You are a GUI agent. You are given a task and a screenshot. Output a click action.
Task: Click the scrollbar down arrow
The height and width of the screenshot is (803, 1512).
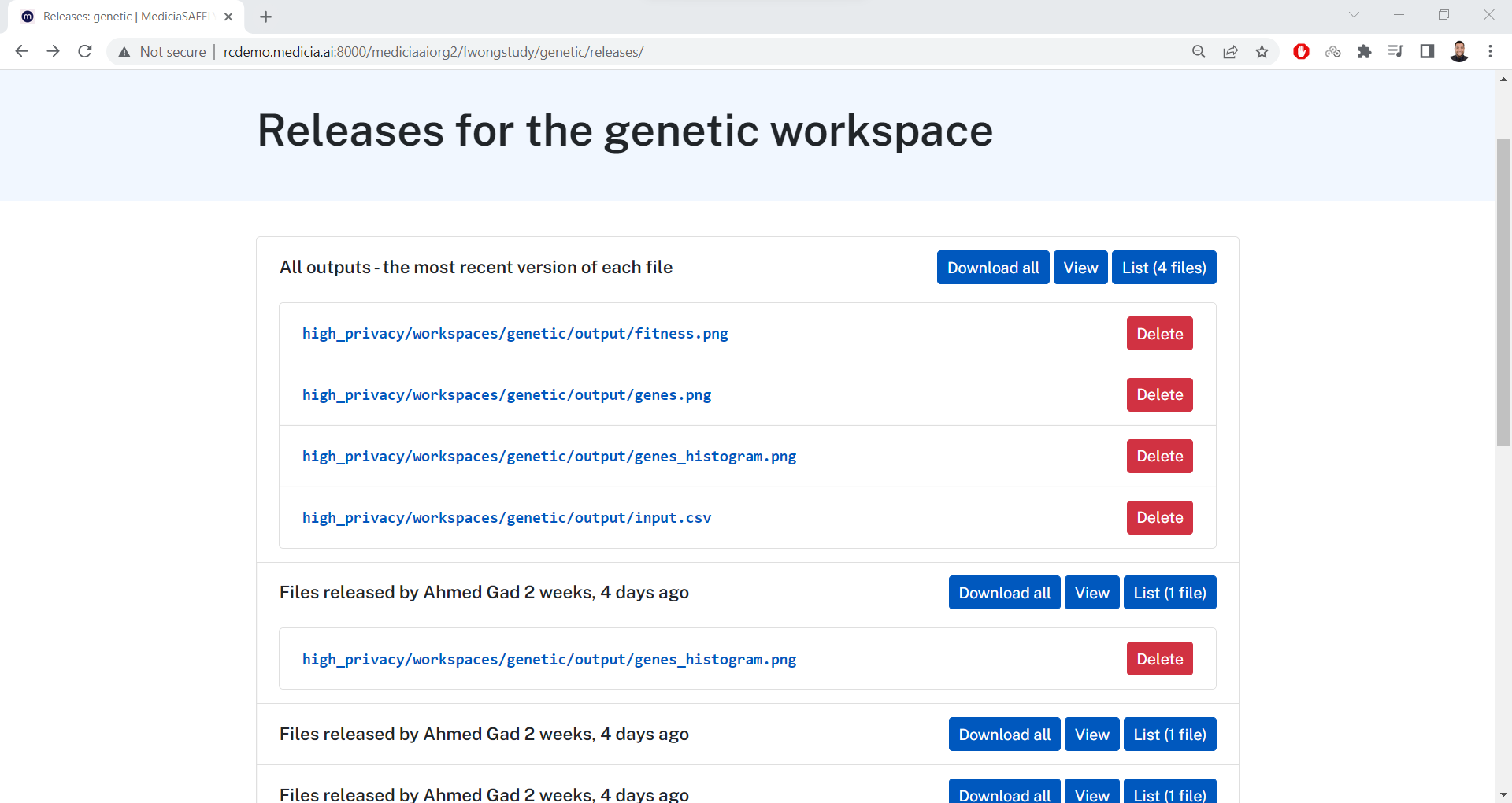[x=1503, y=795]
